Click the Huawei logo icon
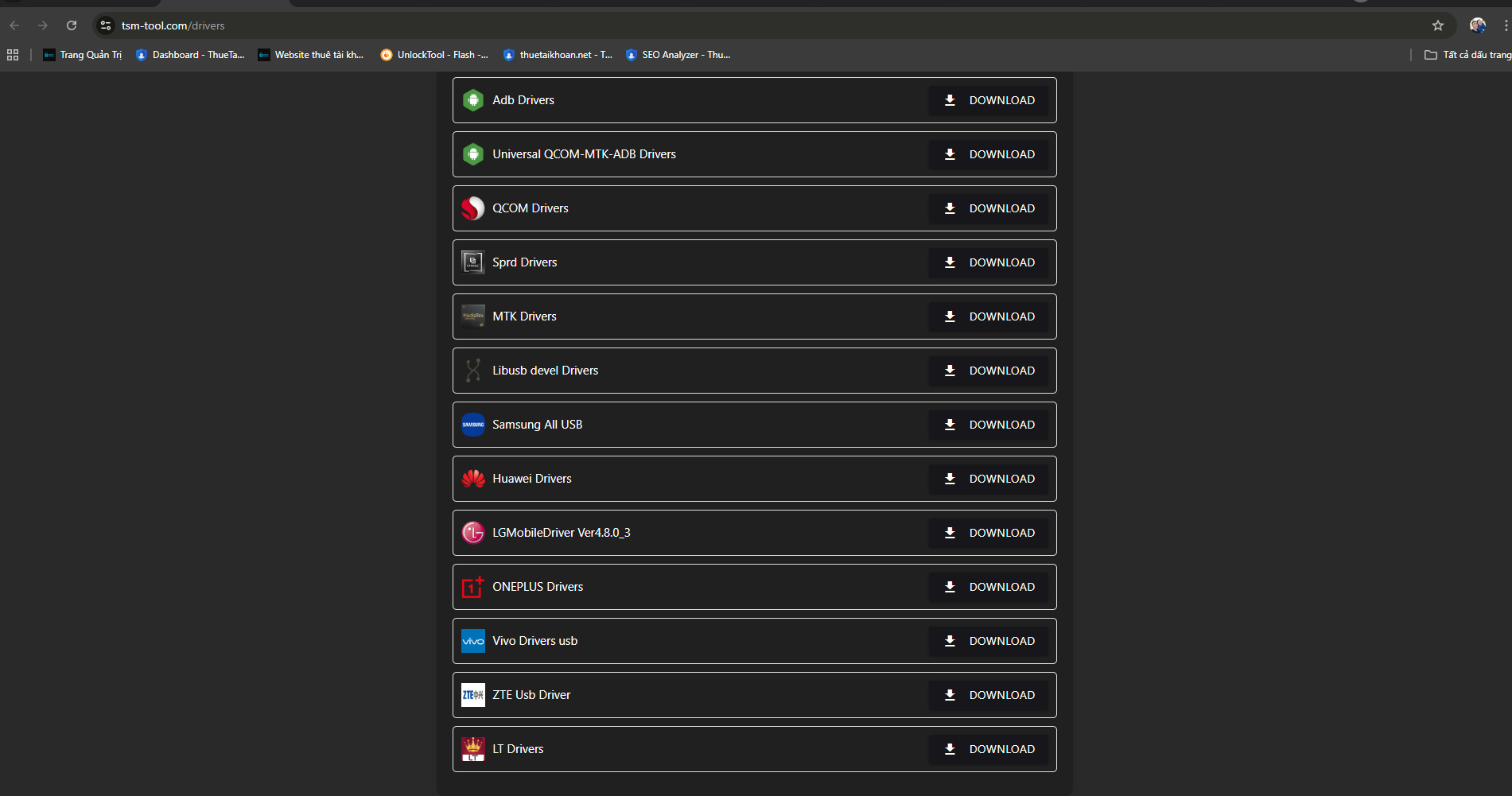This screenshot has height=796, width=1512. tap(473, 479)
